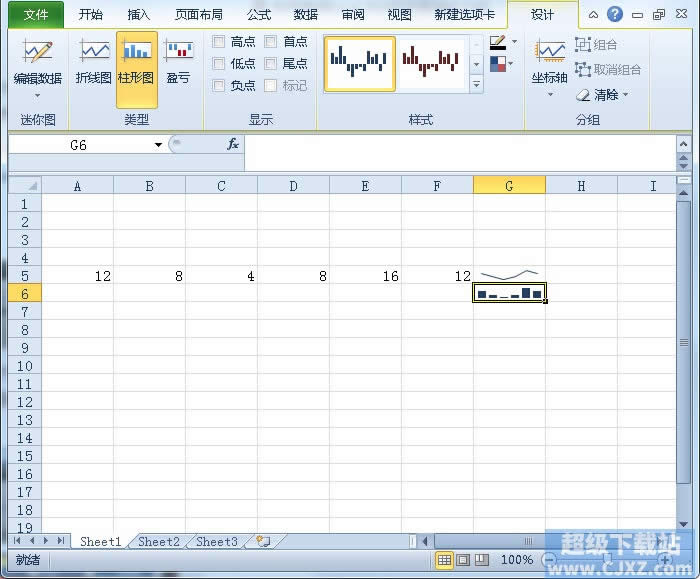This screenshot has width=700, height=579.
Task: Switch to the Sheet2 worksheet tab
Action: [159, 541]
